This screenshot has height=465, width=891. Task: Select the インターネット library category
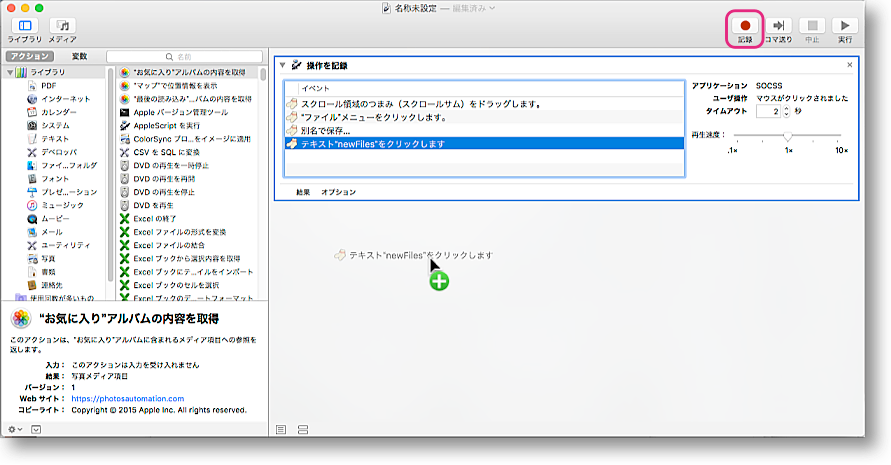(65, 99)
